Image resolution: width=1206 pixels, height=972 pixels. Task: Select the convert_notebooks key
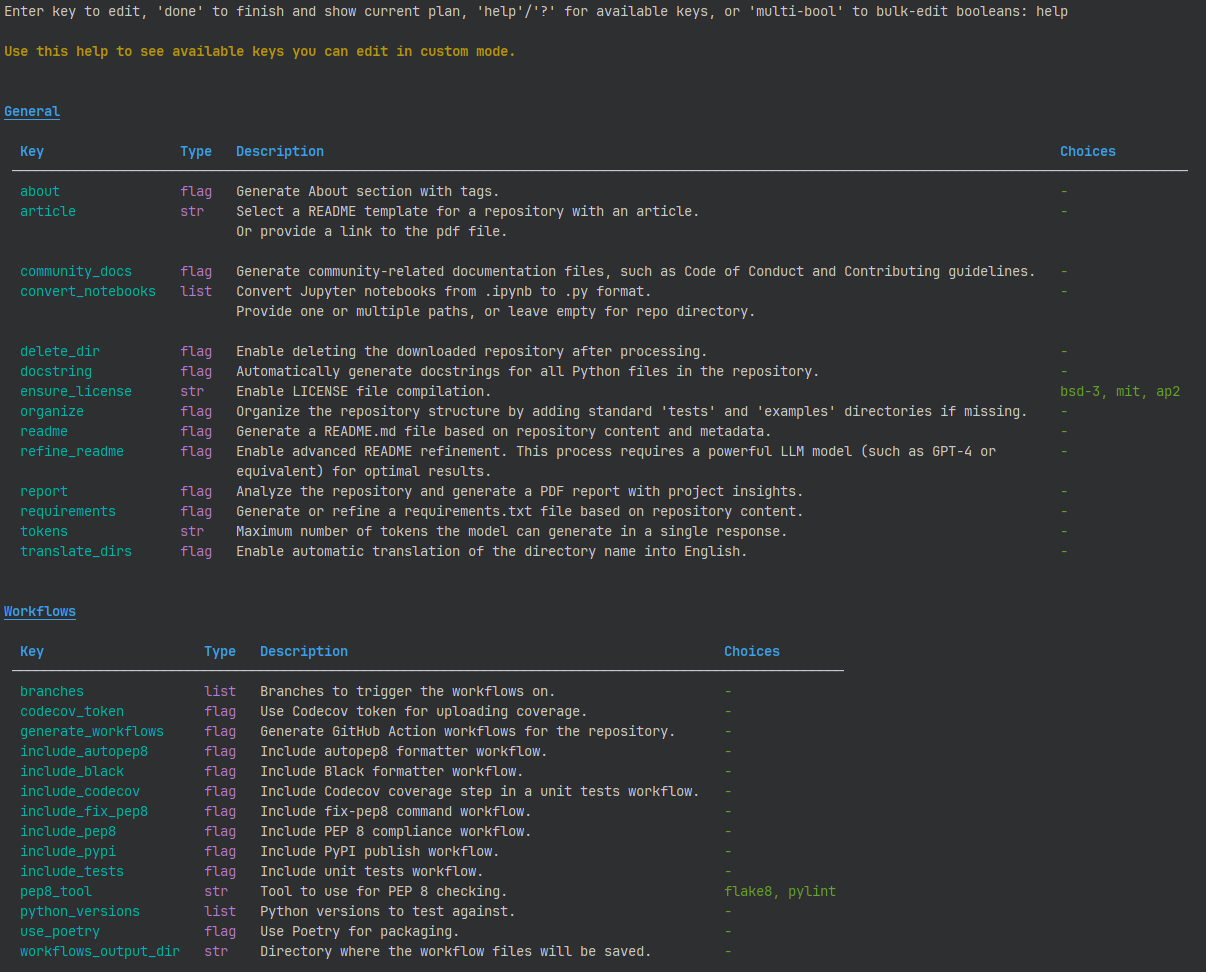pos(88,291)
